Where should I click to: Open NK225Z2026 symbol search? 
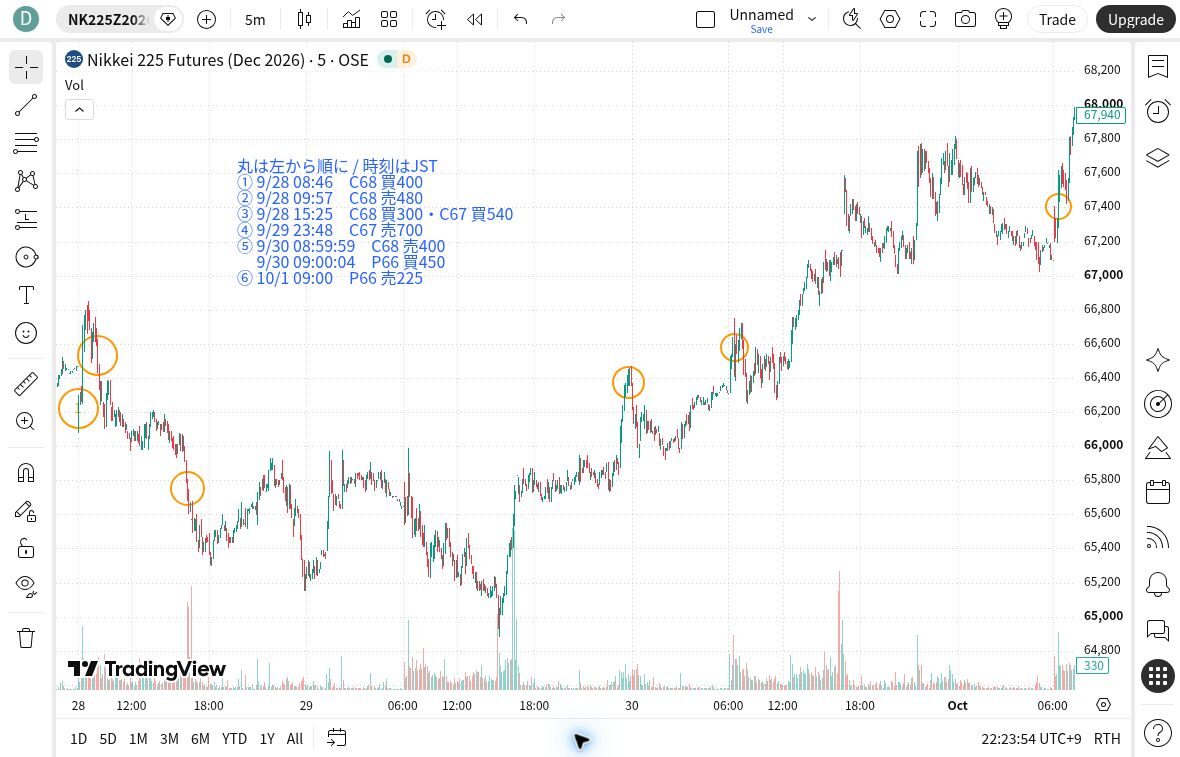[x=106, y=20]
